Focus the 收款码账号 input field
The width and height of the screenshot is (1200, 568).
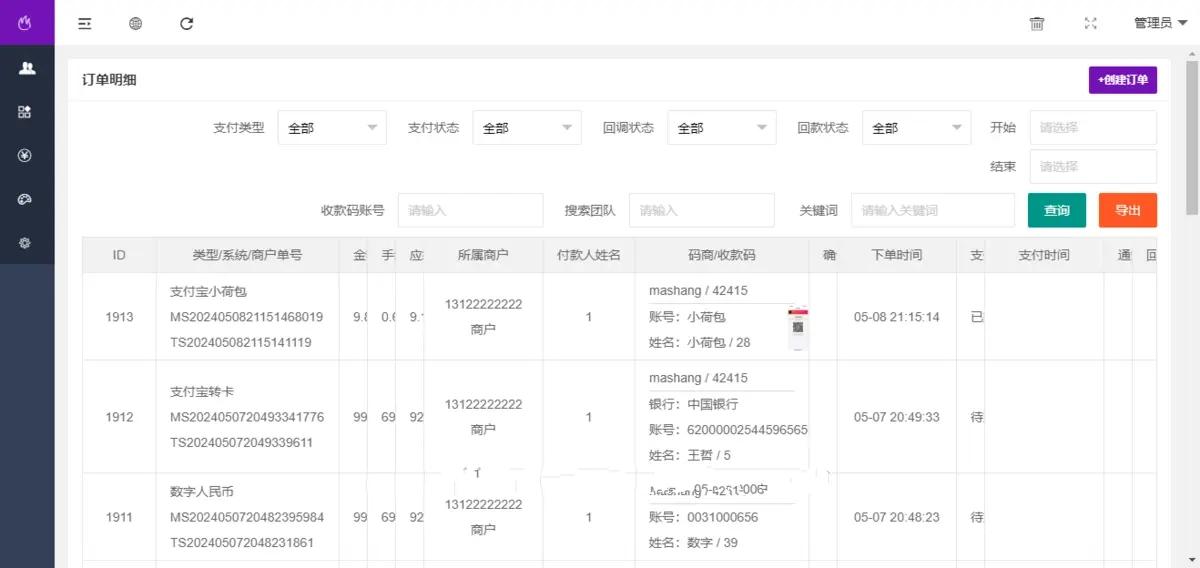(471, 210)
